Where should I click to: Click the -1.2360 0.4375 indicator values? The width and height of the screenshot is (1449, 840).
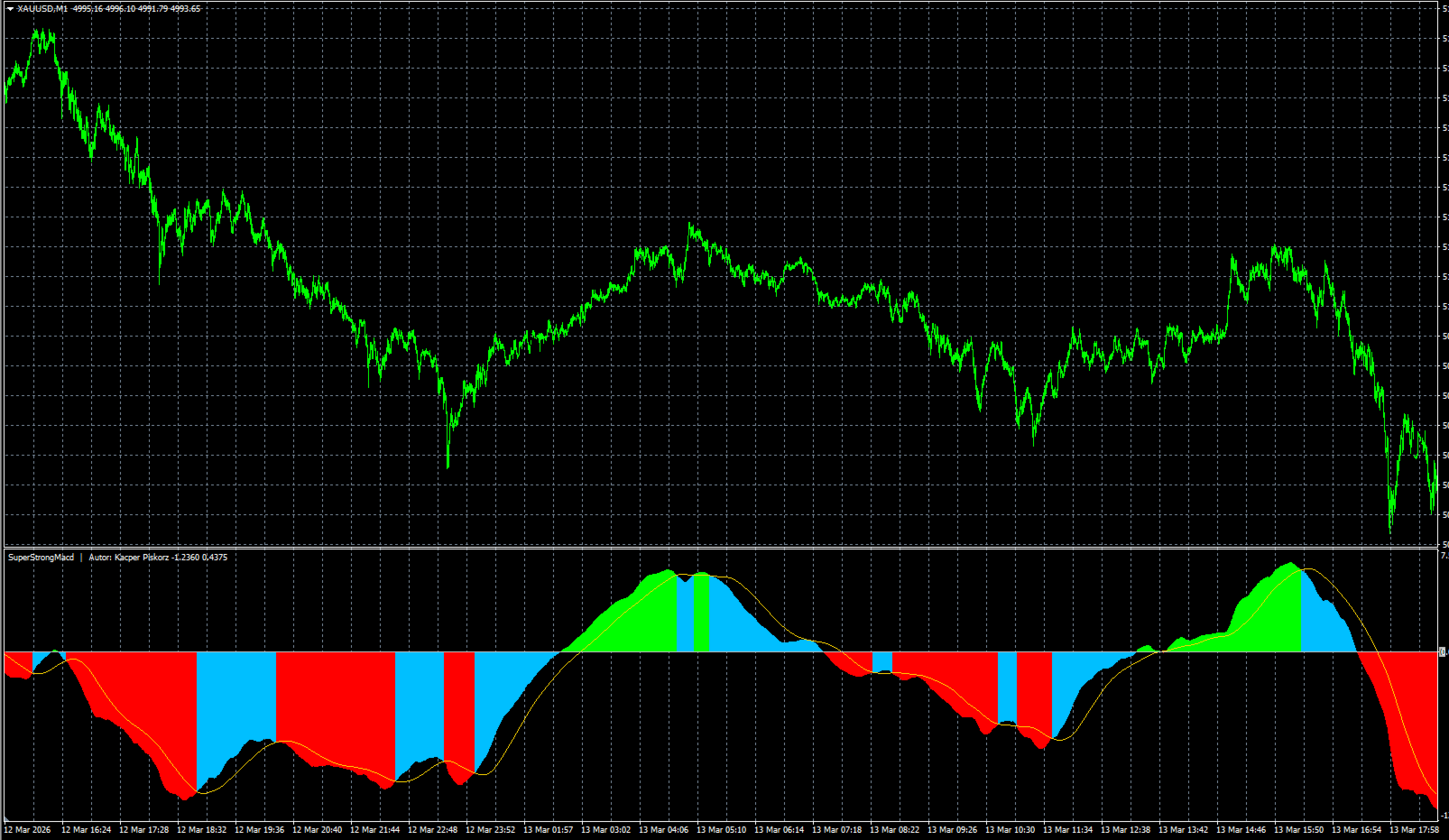[199, 558]
